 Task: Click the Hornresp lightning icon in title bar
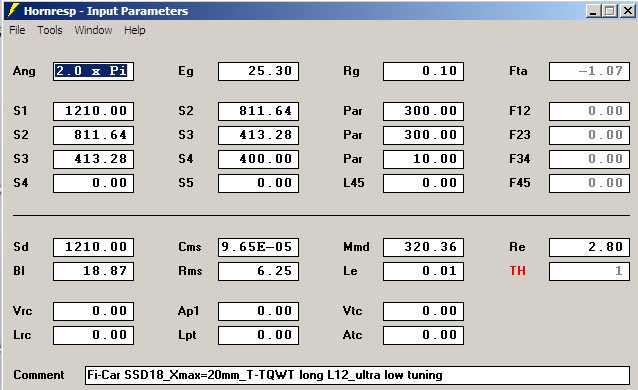(13, 10)
